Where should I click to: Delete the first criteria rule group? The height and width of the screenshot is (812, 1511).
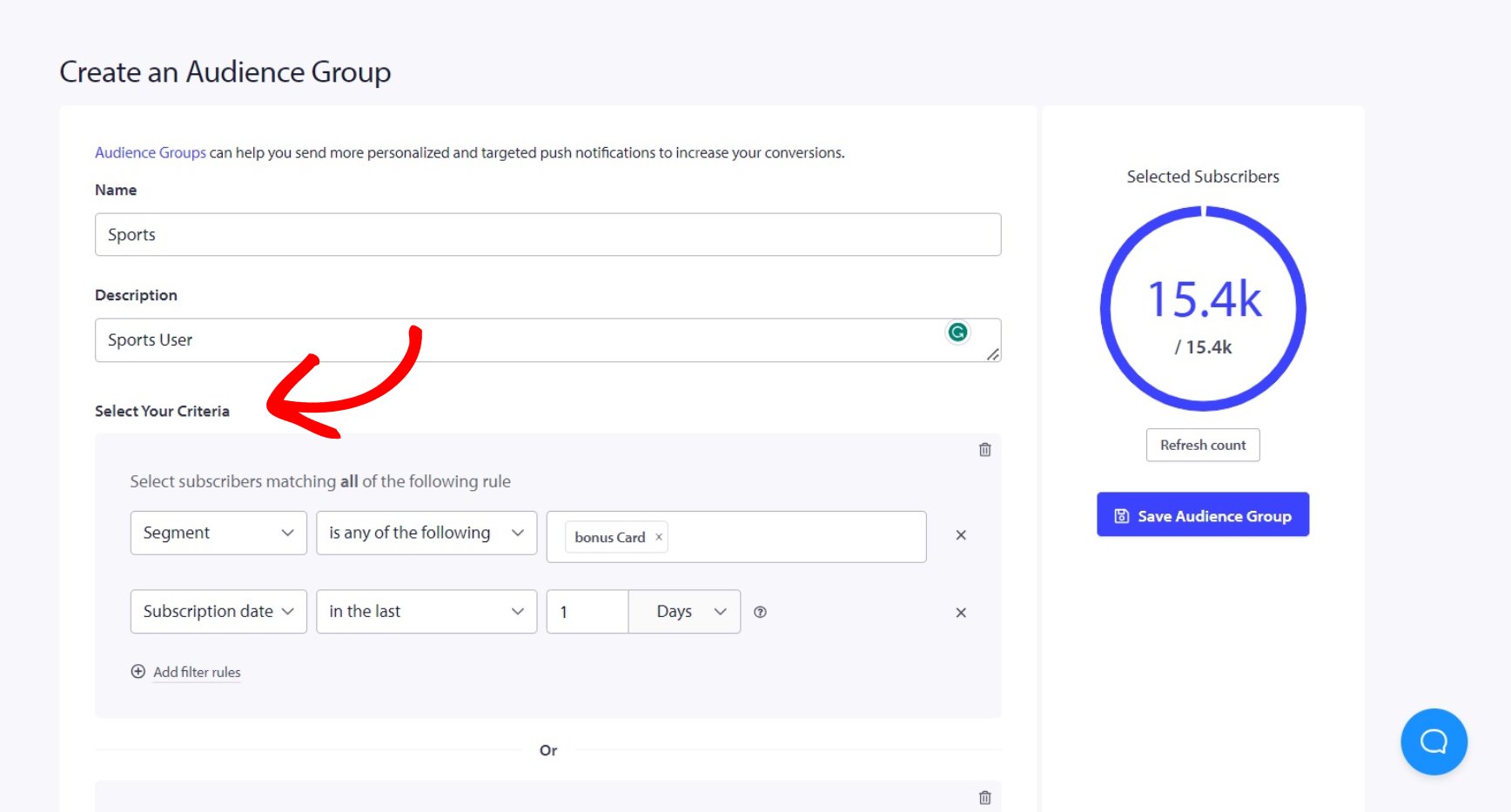click(x=984, y=450)
